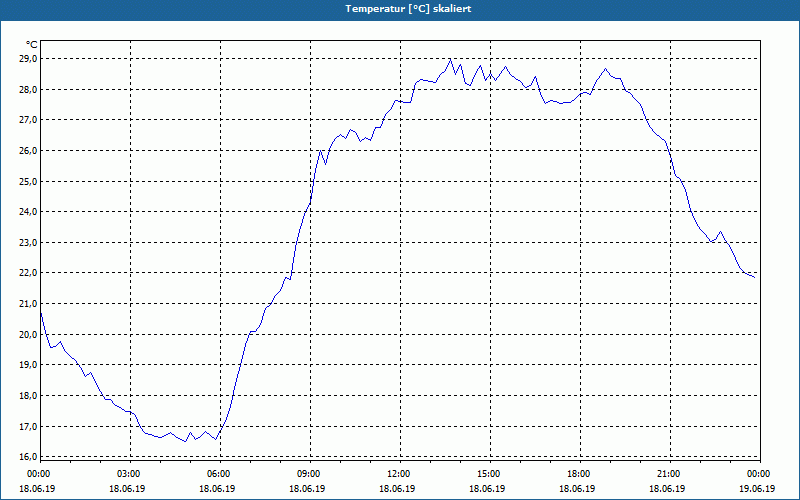Viewport: 800px width, 500px height.
Task: Click the 18.06.19 date under 21:00
Action: (x=667, y=488)
